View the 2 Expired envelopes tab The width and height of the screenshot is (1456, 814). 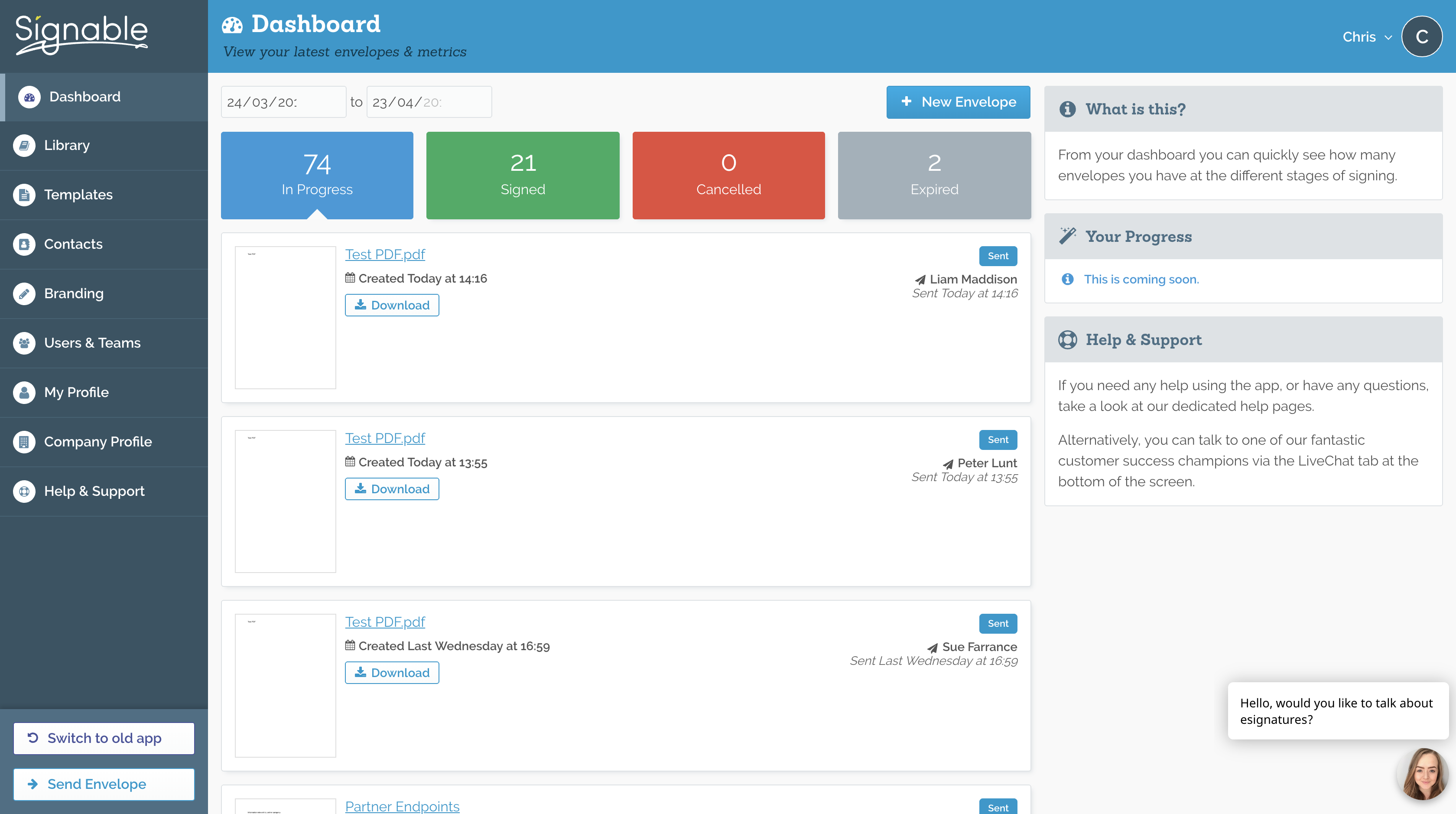934,175
